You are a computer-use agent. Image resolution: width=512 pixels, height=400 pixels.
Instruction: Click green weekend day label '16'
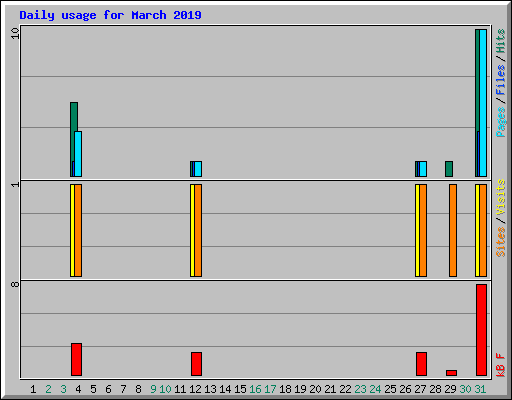(255, 389)
